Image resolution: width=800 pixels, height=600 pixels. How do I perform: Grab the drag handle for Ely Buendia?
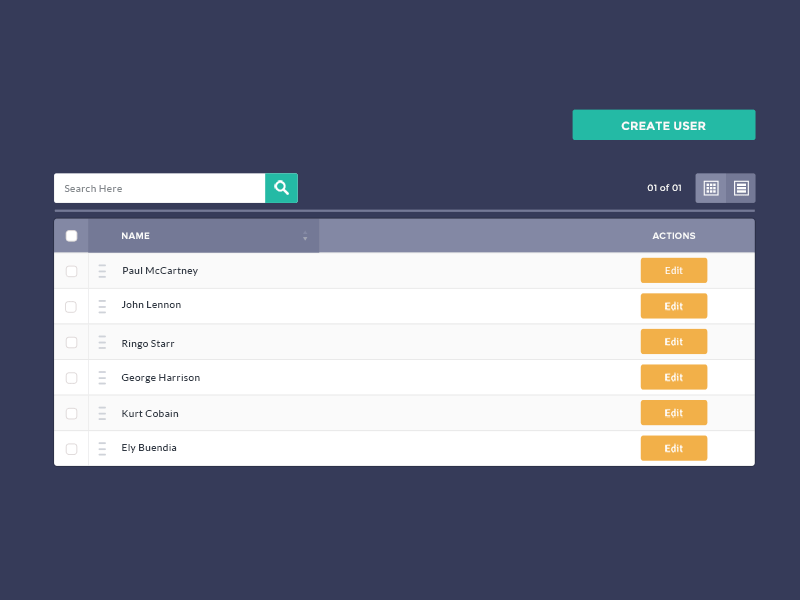pos(102,448)
